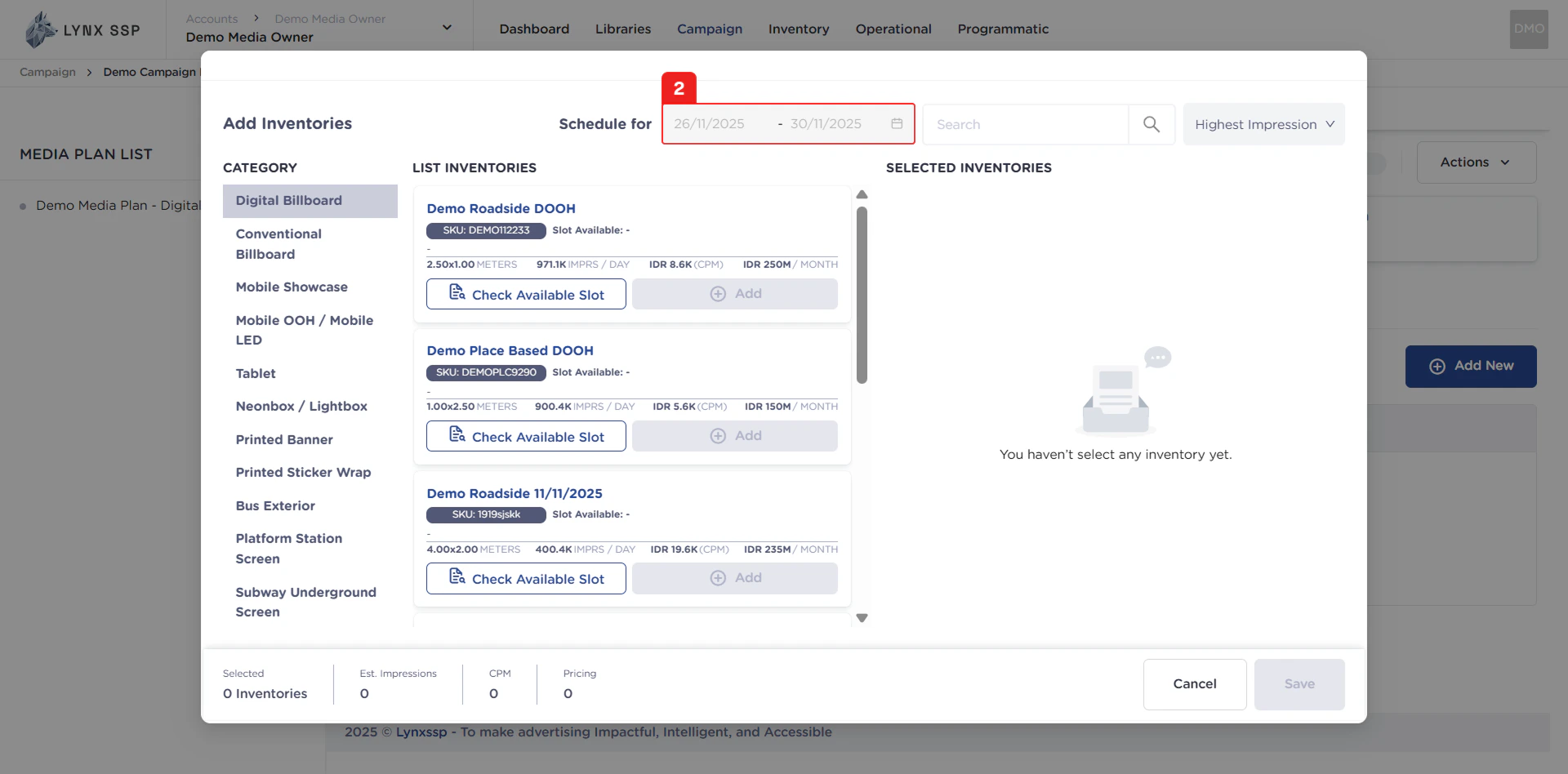Check available slot for Demo Place Based DOOH
The height and width of the screenshot is (774, 1568).
pos(526,436)
